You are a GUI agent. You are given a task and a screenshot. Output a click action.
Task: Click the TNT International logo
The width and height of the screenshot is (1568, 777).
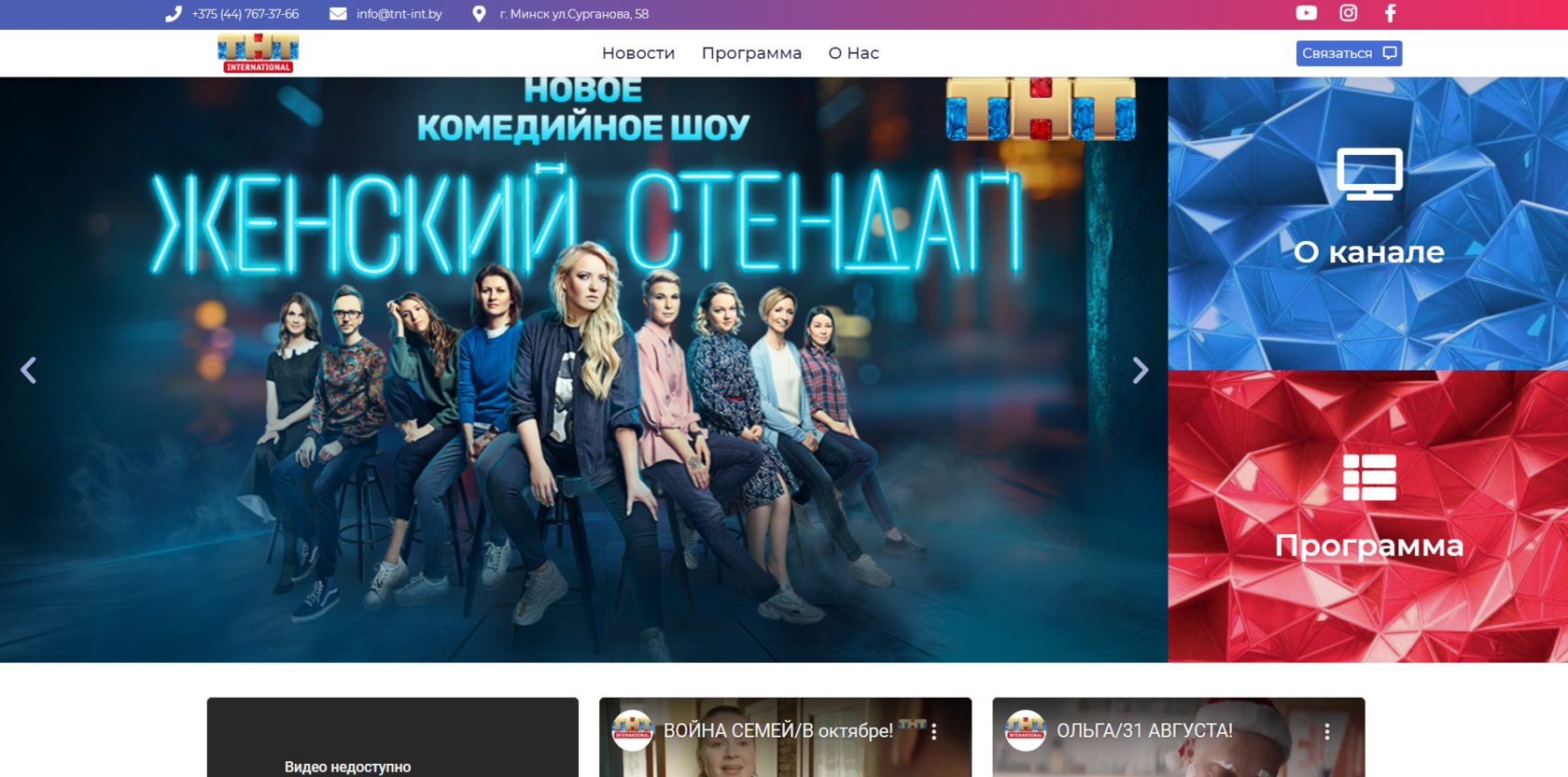[x=259, y=53]
